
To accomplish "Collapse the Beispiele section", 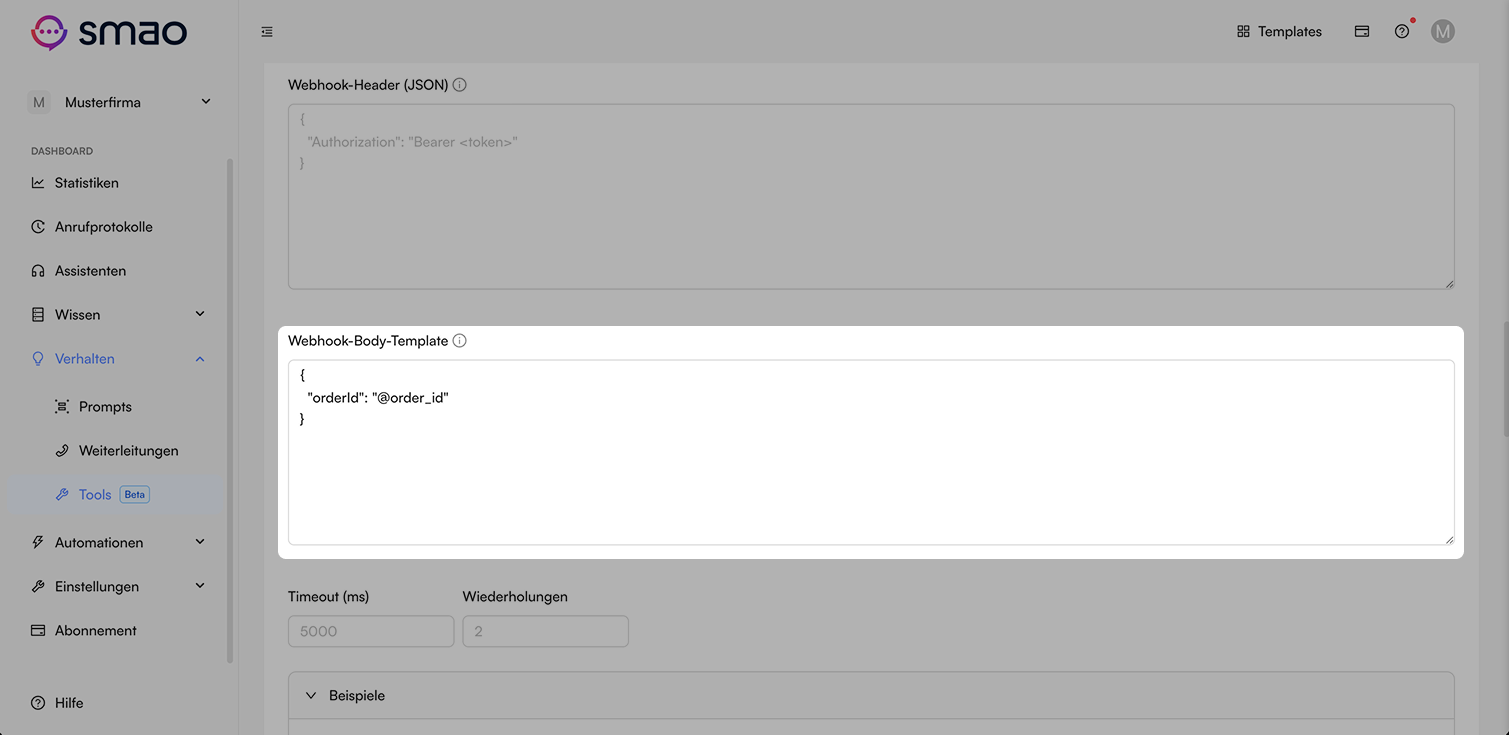I will click(871, 695).
